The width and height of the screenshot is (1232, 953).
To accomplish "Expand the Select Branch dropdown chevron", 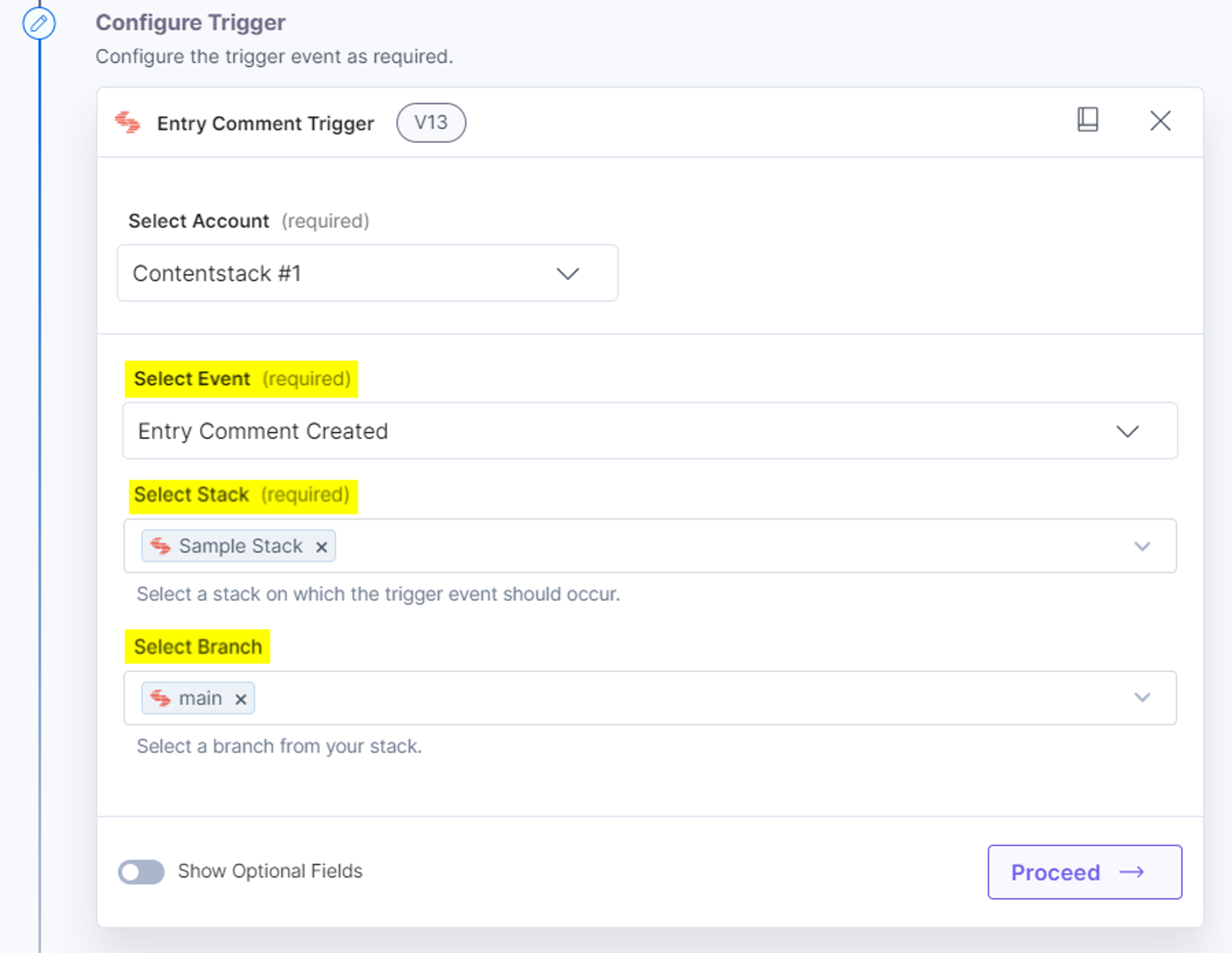I will click(x=1142, y=698).
